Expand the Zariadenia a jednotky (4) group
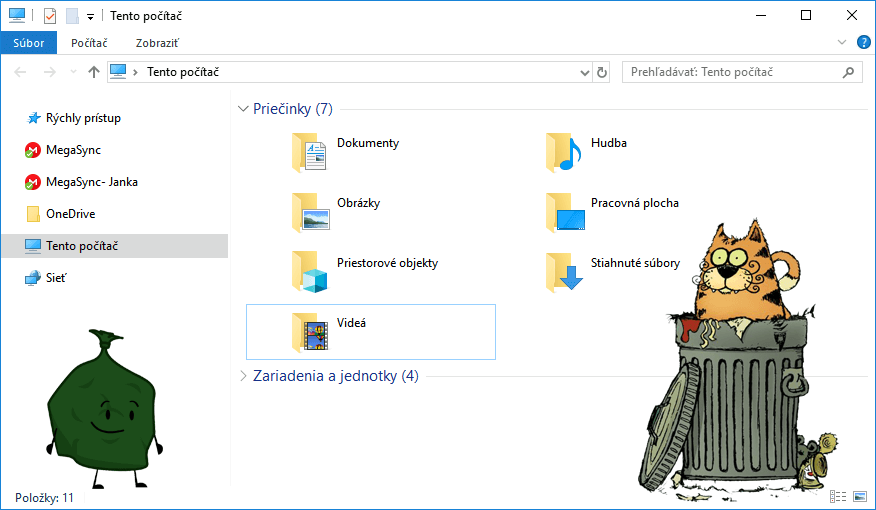Screen dimensions: 876x510 [243, 376]
